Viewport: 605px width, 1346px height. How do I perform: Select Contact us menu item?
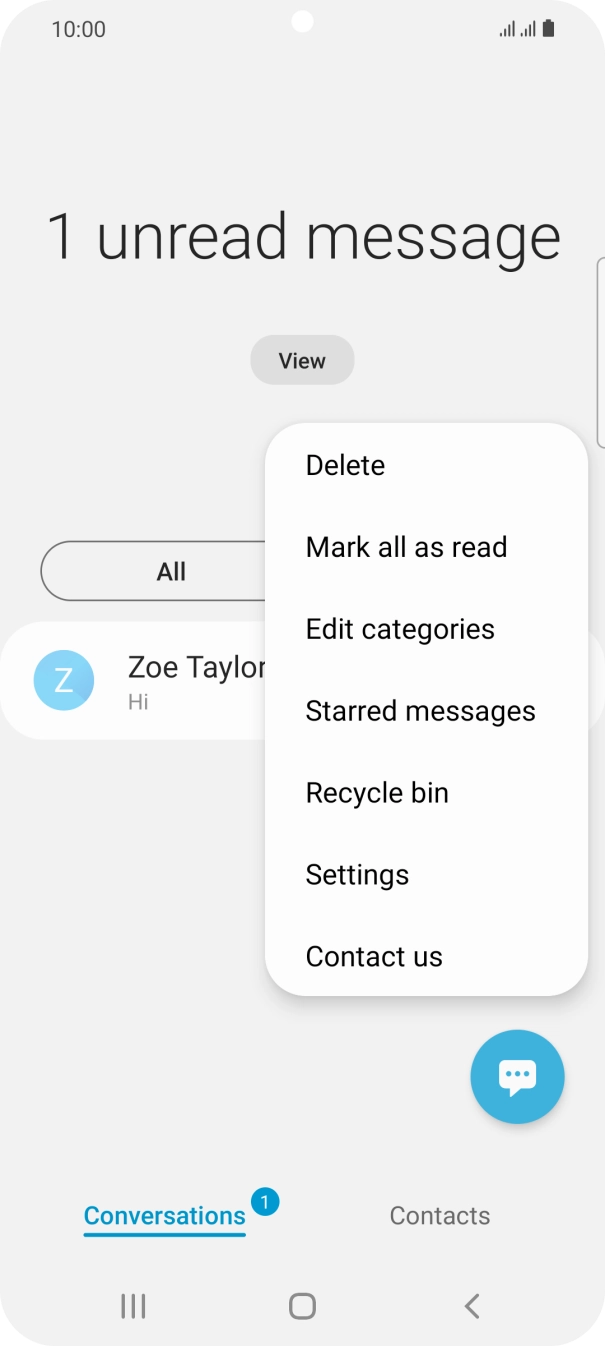(x=374, y=957)
